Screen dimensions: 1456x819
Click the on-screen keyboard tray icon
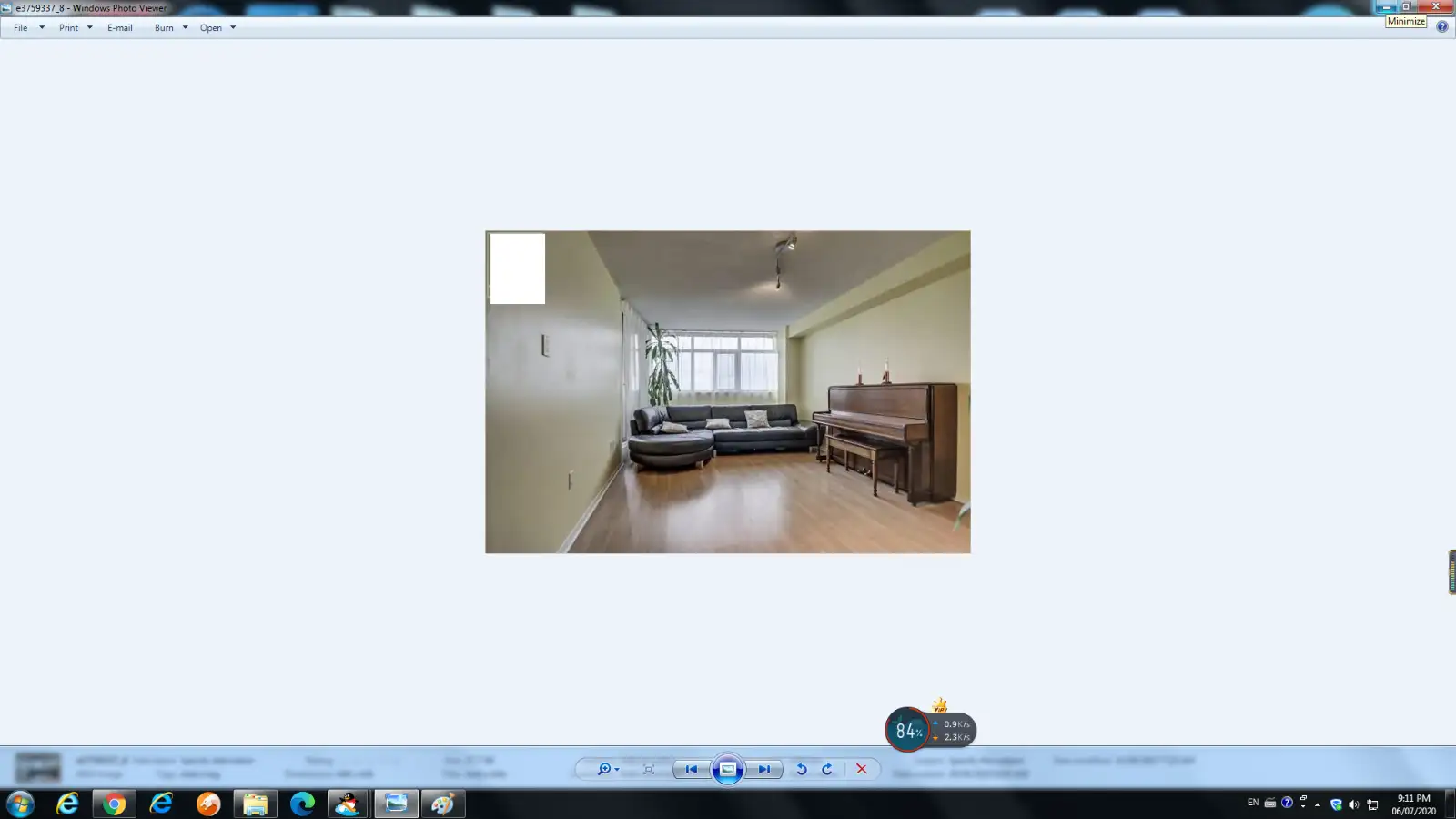tap(1270, 804)
